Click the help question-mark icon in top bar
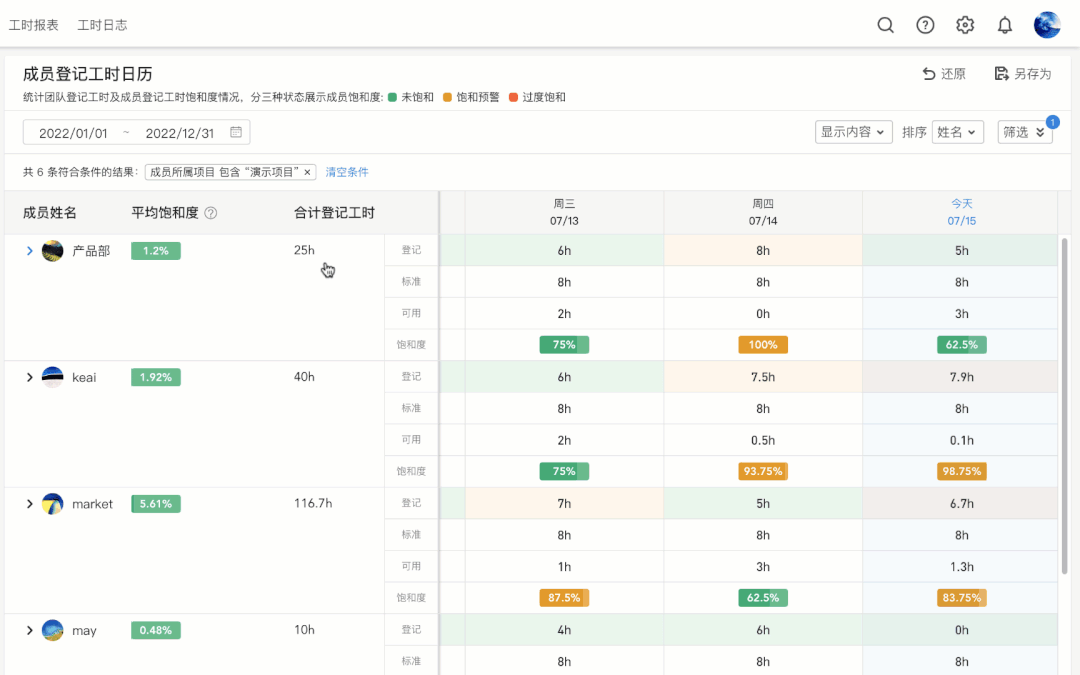 pos(925,25)
